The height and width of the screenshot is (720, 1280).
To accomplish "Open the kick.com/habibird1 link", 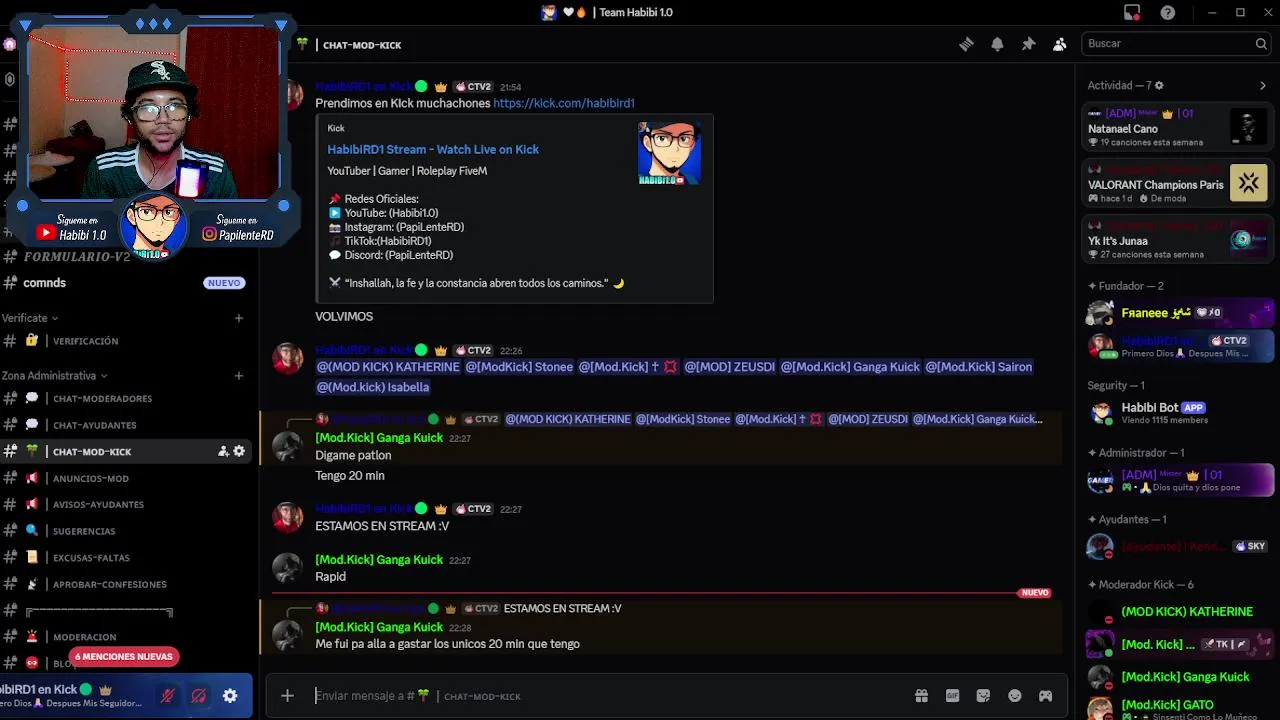I will click(564, 103).
